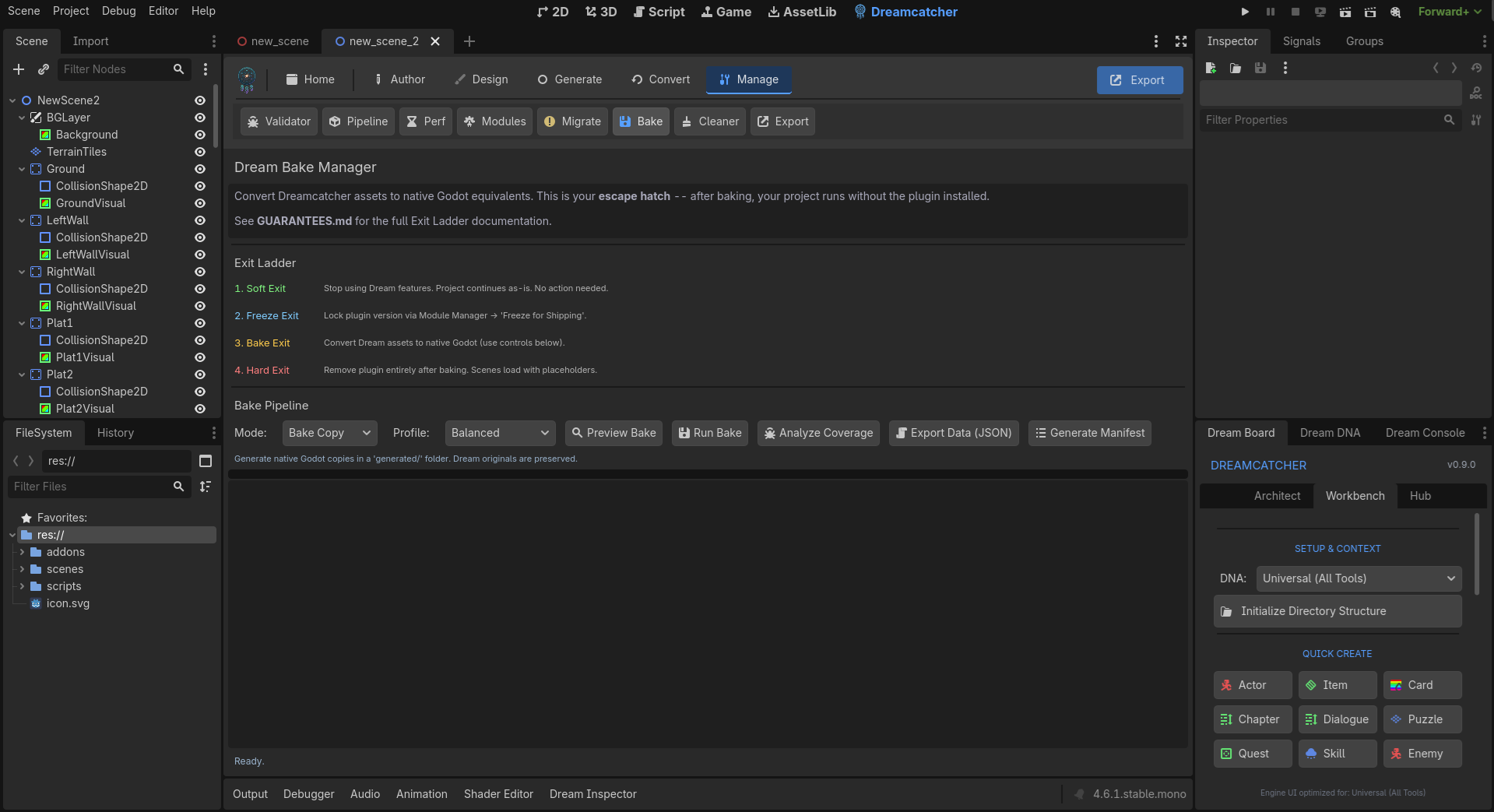This screenshot has width=1494, height=812.
Task: Open the Debug menu
Action: 118,11
